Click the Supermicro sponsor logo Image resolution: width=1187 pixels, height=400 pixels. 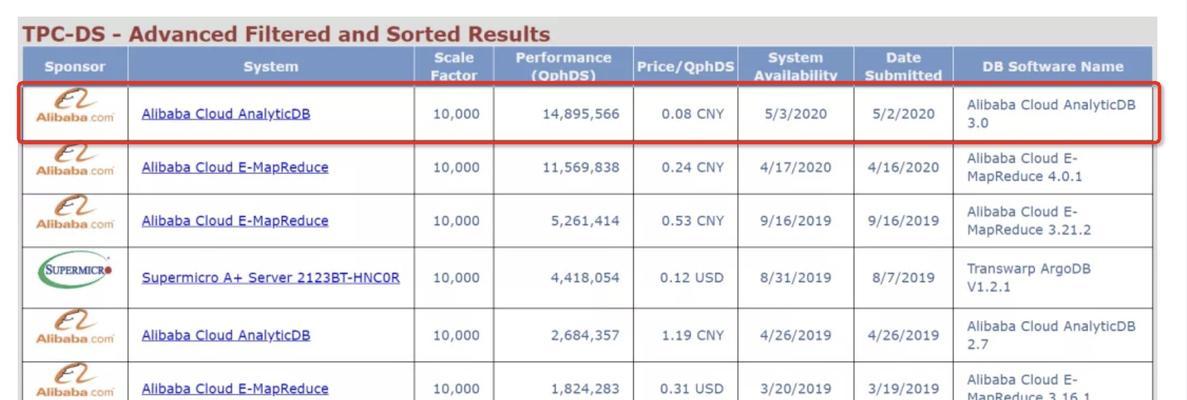tap(75, 270)
